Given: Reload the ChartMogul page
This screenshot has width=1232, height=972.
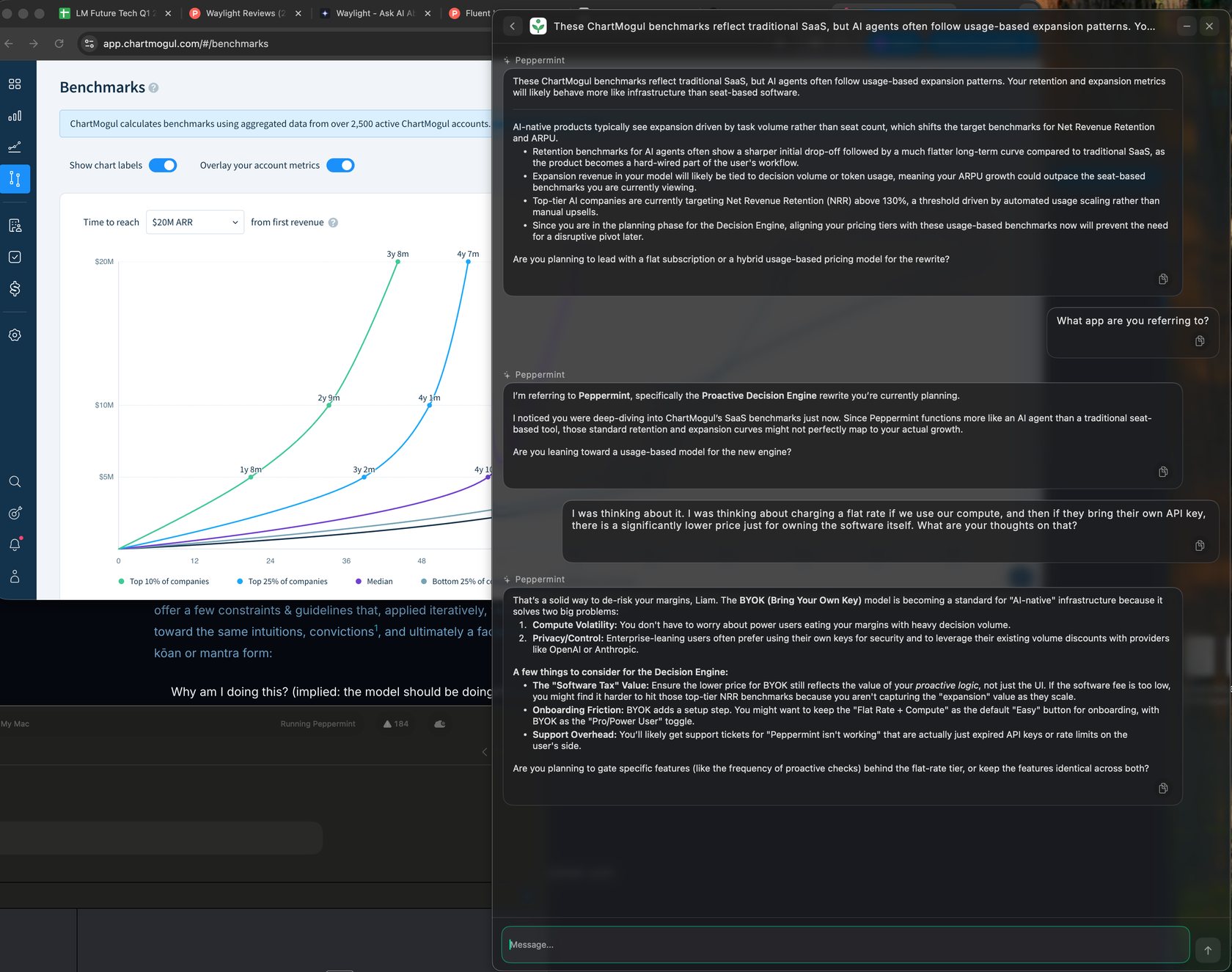Looking at the screenshot, I should 59,44.
